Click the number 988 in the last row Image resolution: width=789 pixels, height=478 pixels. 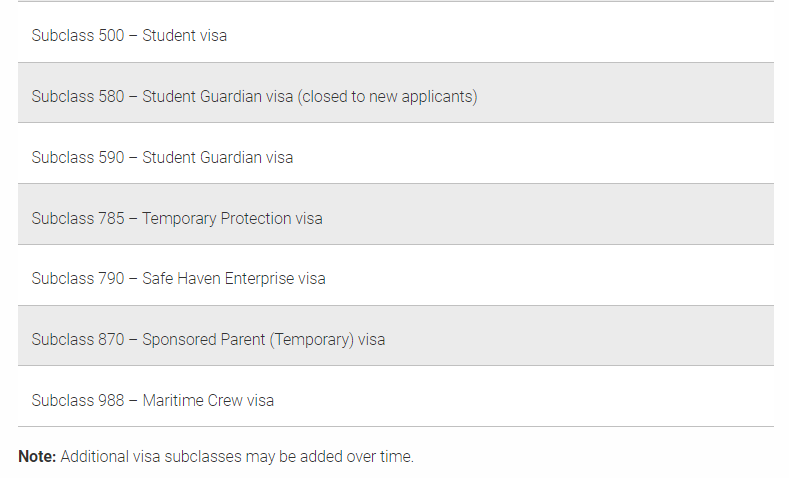pyautogui.click(x=111, y=401)
